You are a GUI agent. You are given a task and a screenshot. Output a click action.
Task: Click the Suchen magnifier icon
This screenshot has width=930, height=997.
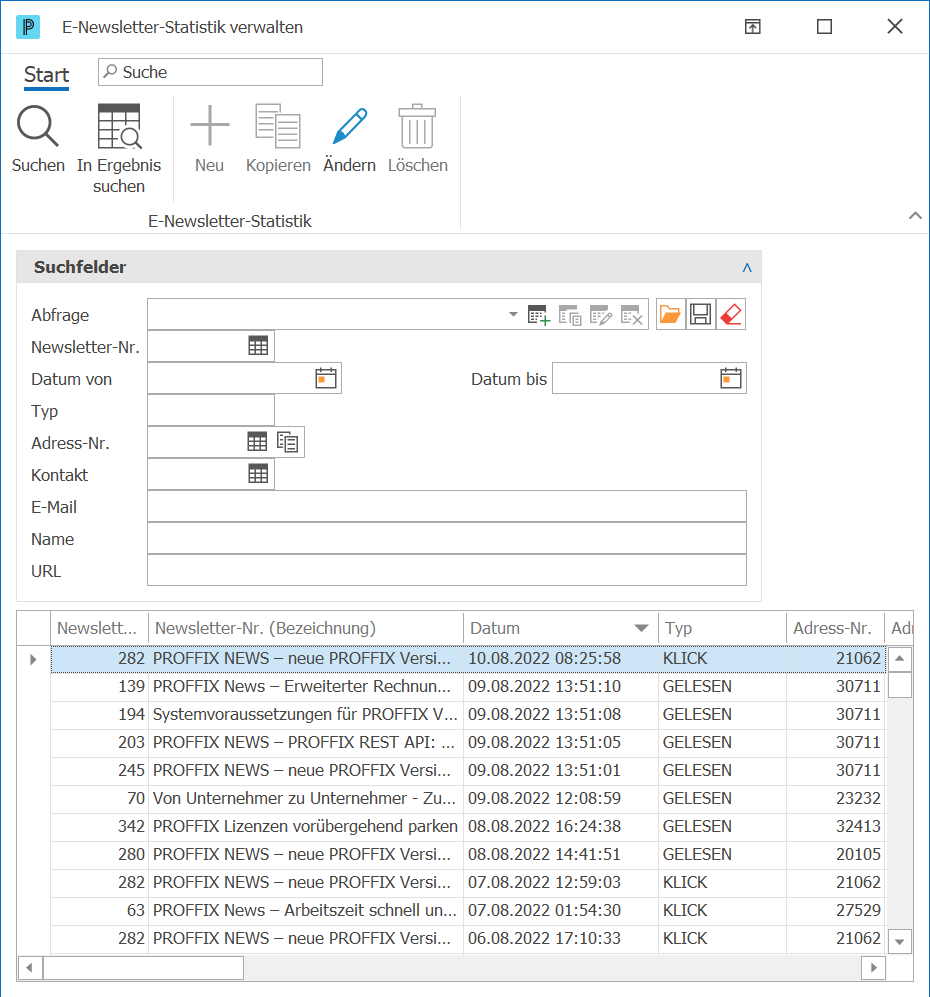(x=38, y=126)
